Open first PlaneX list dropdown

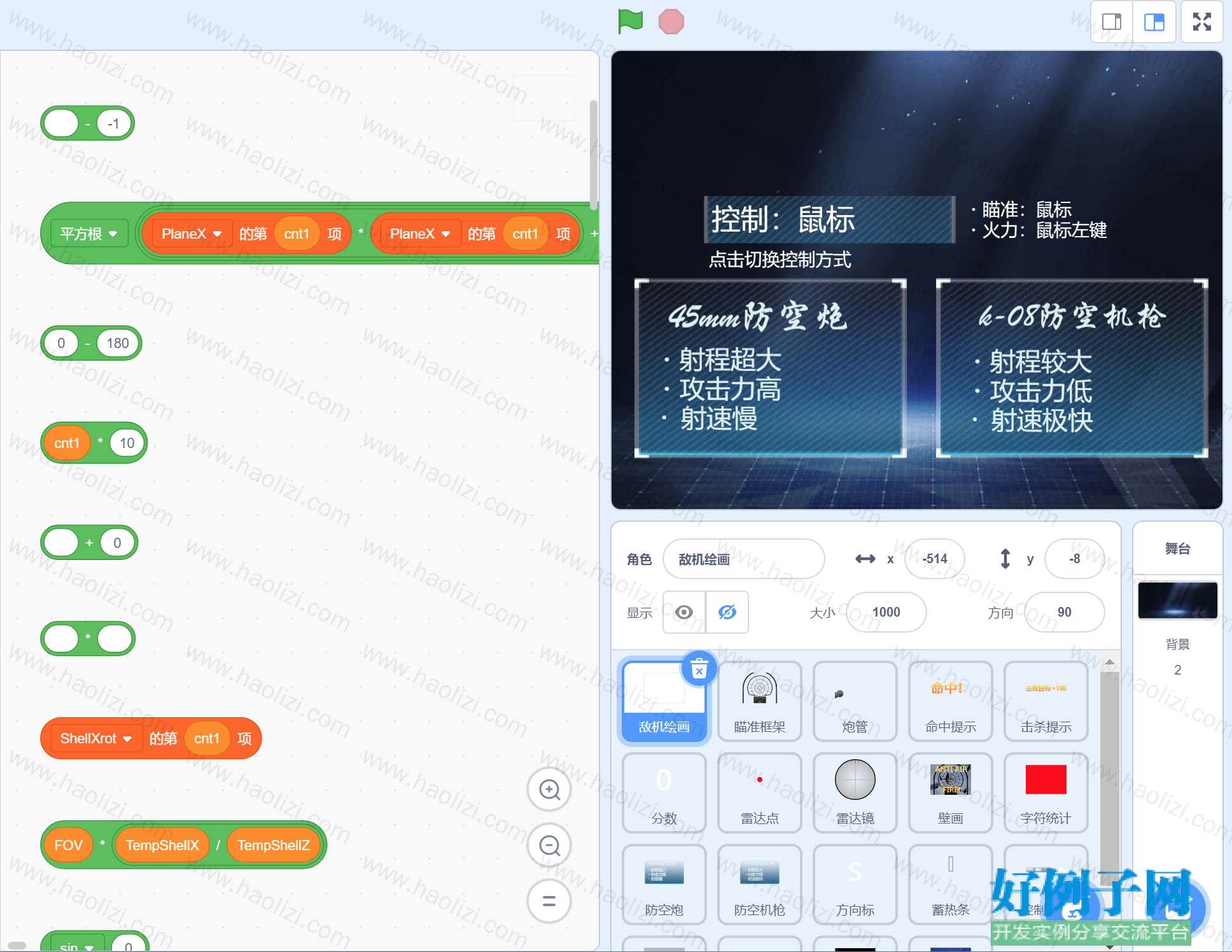click(192, 234)
